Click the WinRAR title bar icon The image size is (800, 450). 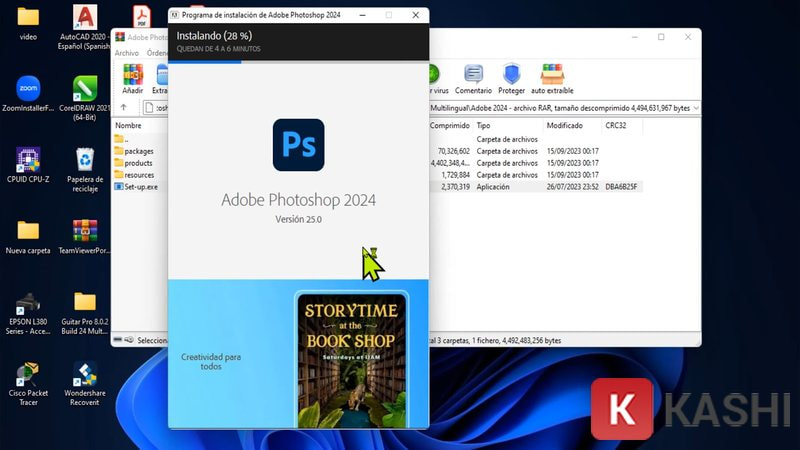click(x=120, y=37)
